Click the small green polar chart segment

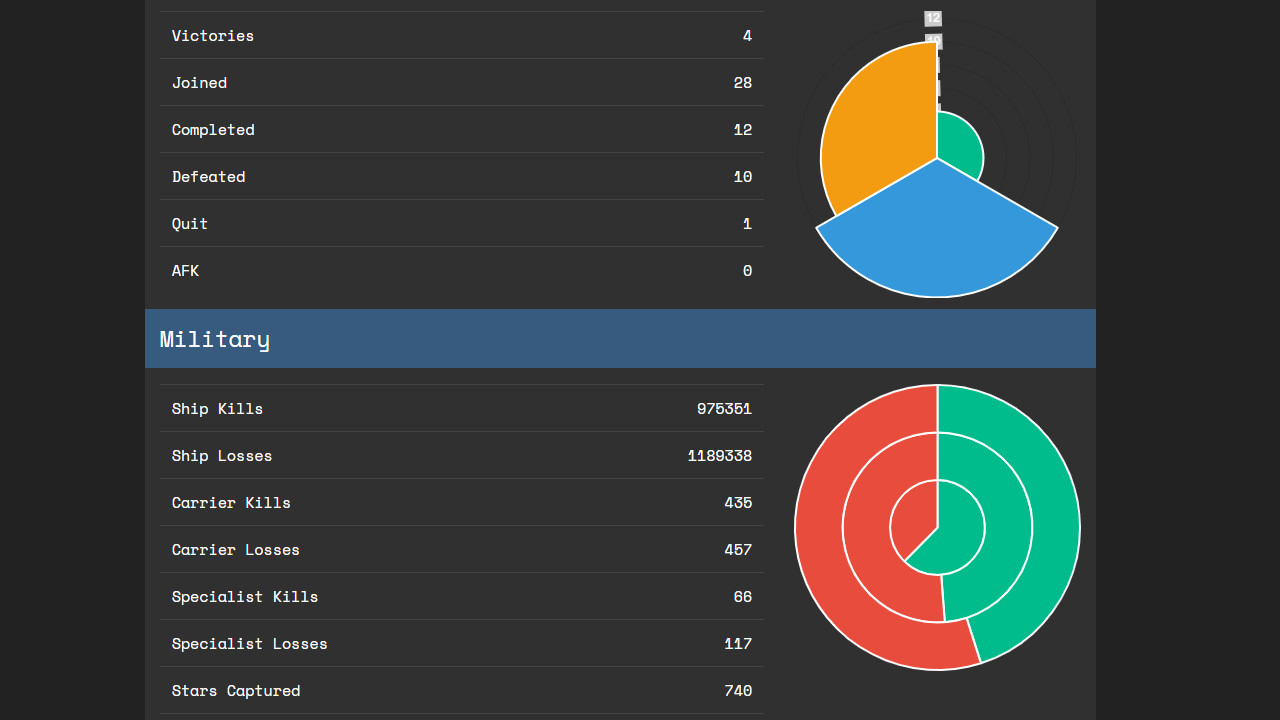958,145
